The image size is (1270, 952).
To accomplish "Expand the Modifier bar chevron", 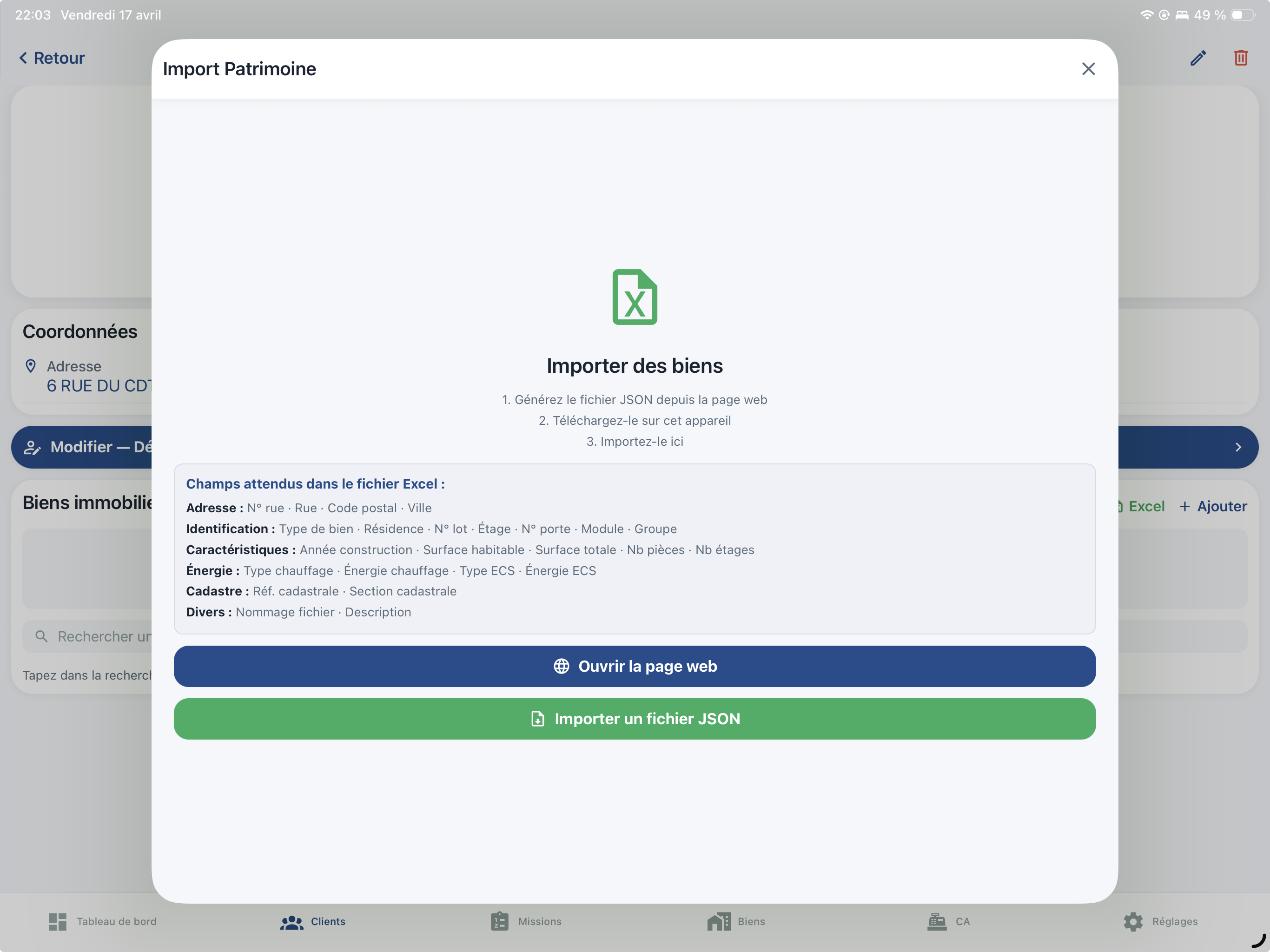I will pyautogui.click(x=1238, y=447).
